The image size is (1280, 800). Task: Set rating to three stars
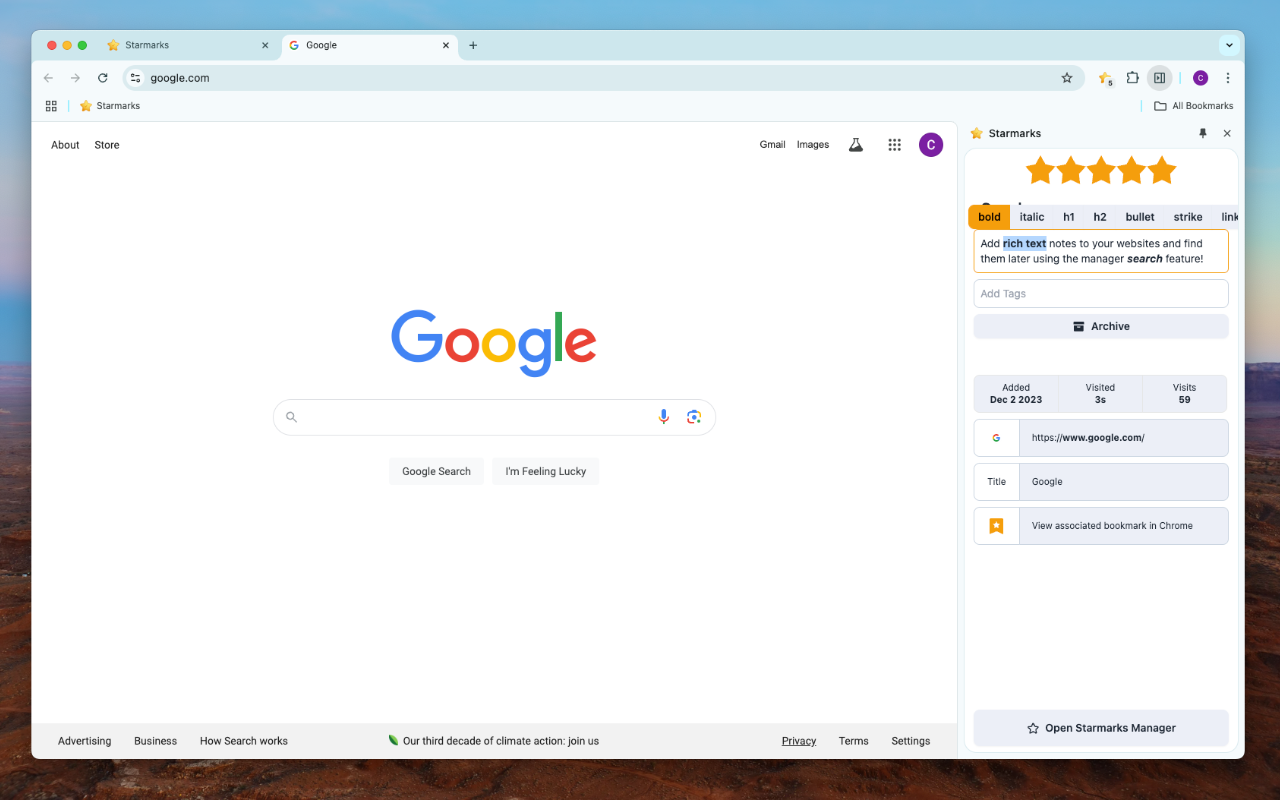pyautogui.click(x=1101, y=170)
